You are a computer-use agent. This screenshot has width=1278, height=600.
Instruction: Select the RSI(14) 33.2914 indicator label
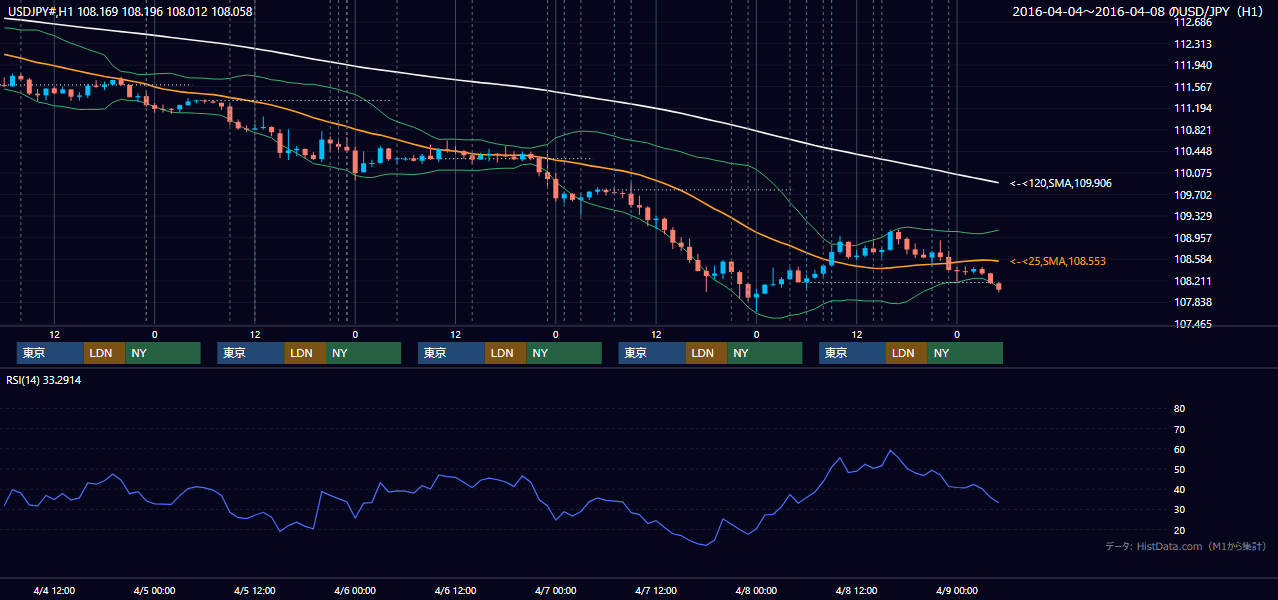point(44,380)
